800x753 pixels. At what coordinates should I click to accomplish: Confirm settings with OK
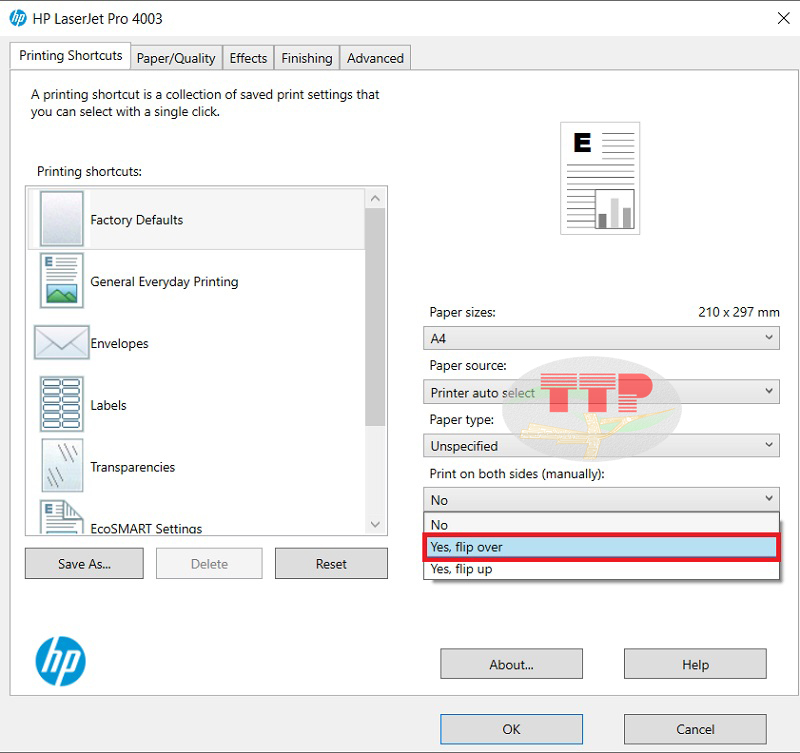[511, 729]
